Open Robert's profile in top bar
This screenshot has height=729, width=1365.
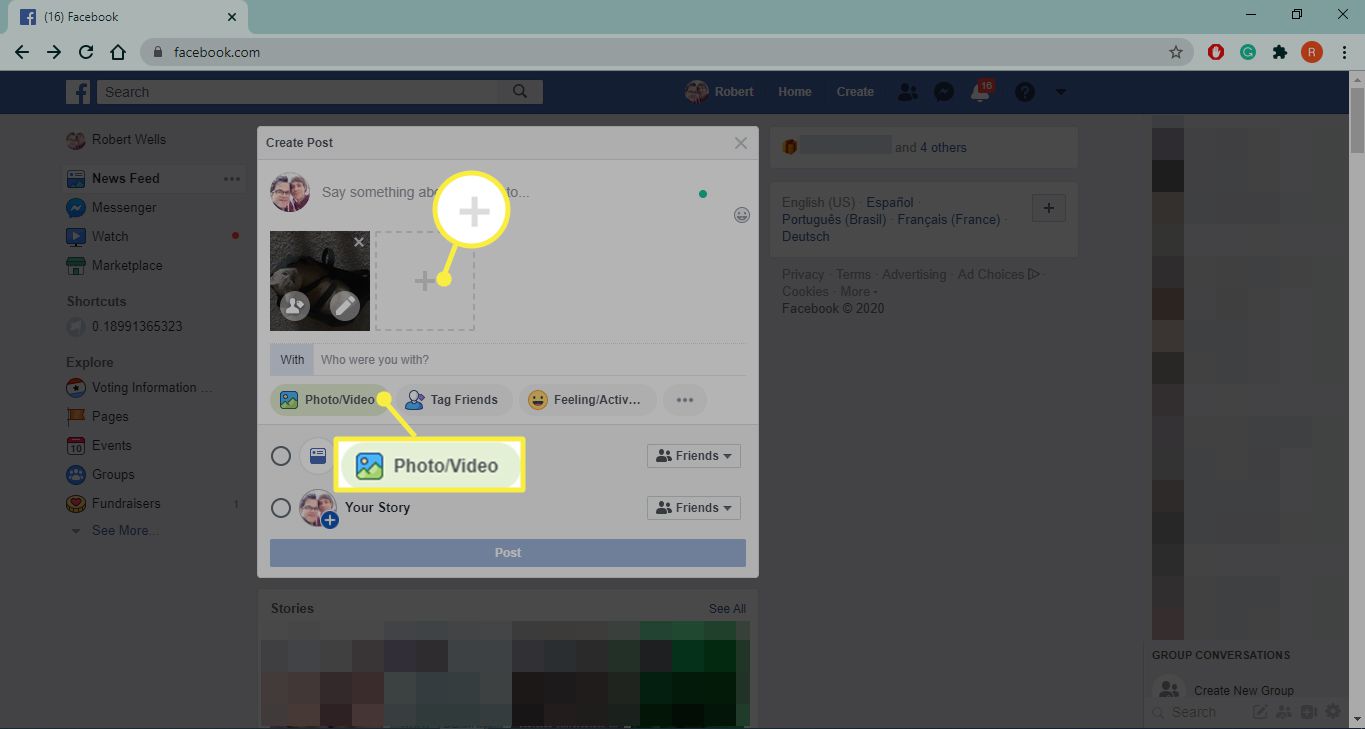click(720, 92)
